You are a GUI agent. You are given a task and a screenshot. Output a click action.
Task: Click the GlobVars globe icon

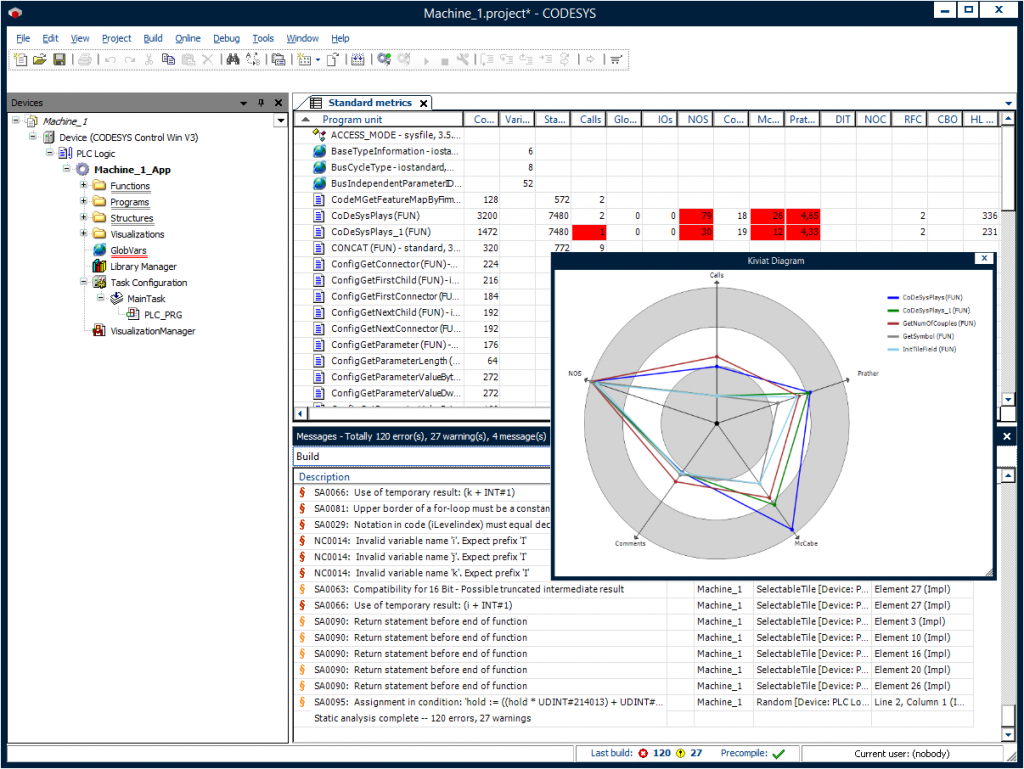(99, 251)
